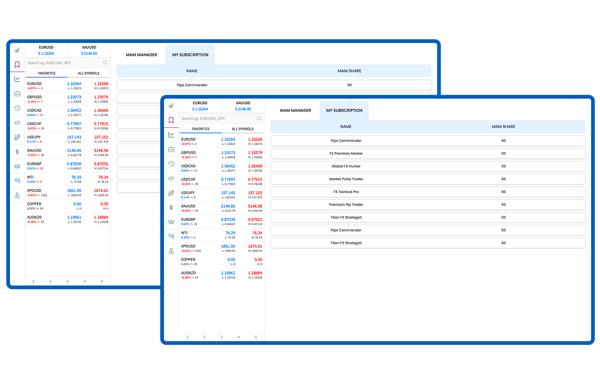Click the XAUUSD header ticker in front window
This screenshot has height=384, width=600.
coord(243,106)
